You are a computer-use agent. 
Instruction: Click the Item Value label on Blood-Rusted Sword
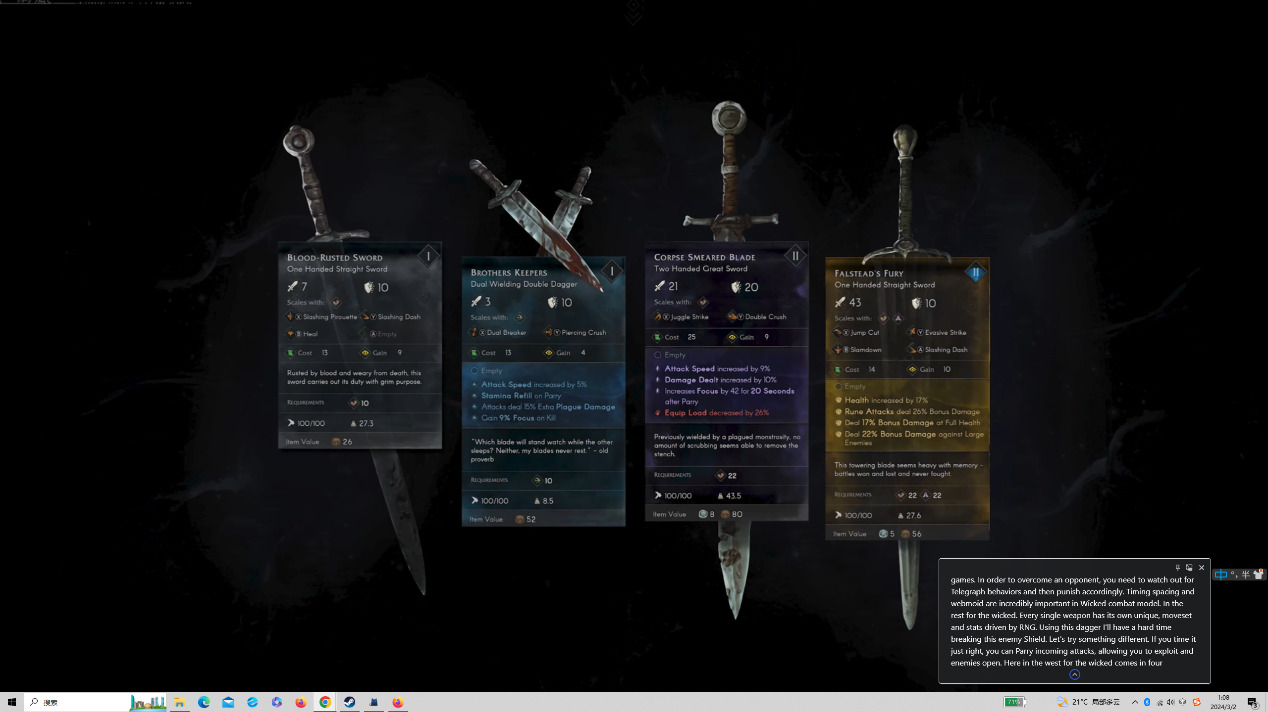302,442
